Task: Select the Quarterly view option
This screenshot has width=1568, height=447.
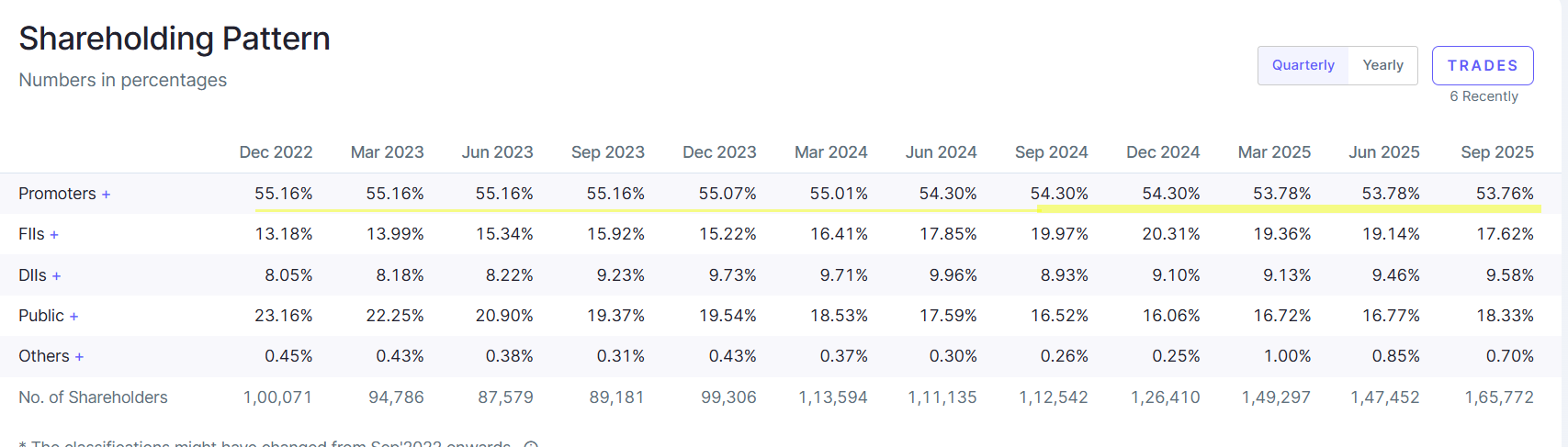Action: (1303, 65)
